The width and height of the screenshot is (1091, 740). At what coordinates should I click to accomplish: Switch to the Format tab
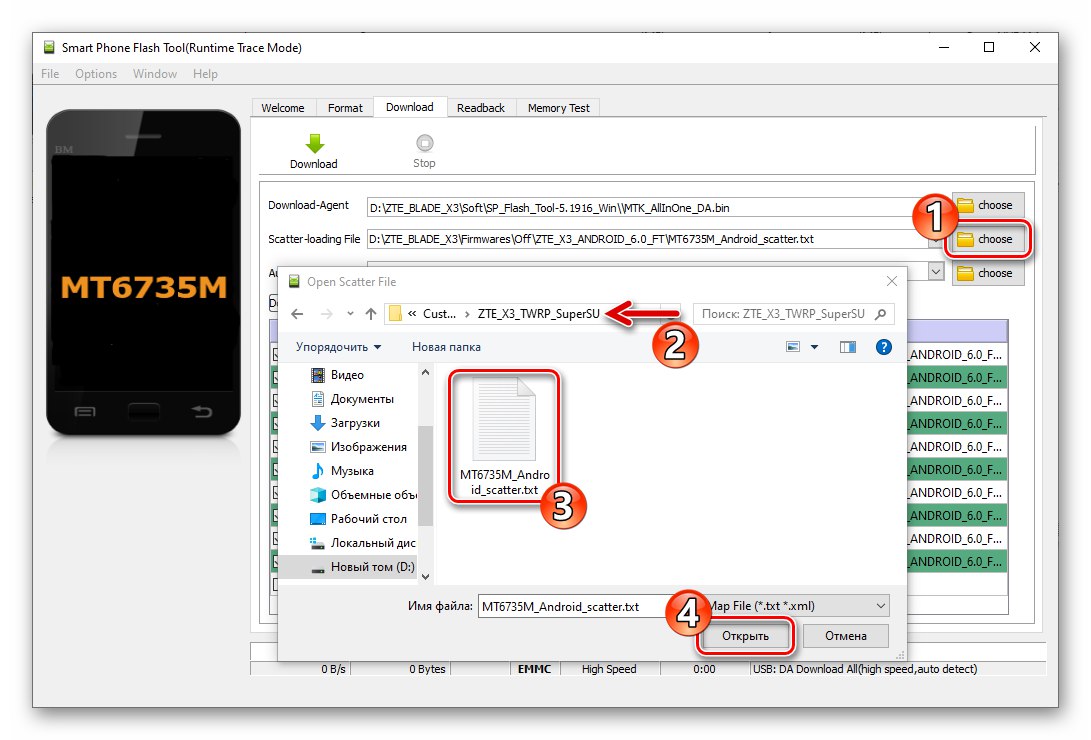pos(345,108)
